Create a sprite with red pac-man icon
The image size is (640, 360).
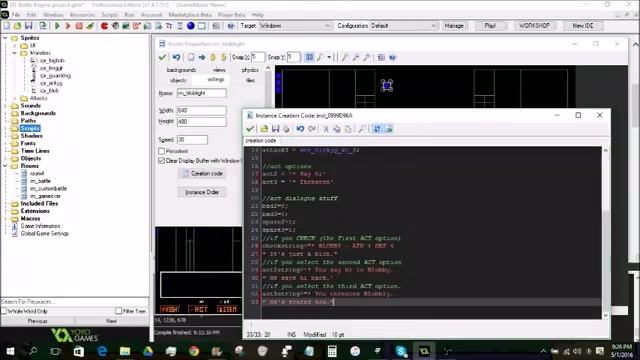(104, 26)
